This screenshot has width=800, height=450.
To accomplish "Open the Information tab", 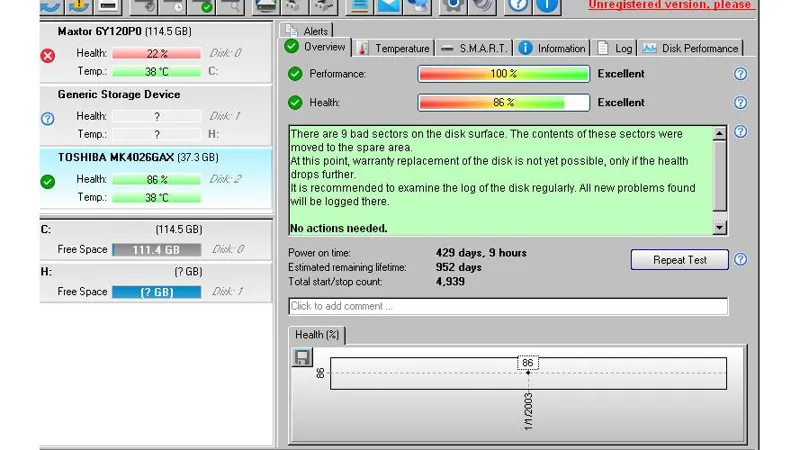I will (552, 48).
